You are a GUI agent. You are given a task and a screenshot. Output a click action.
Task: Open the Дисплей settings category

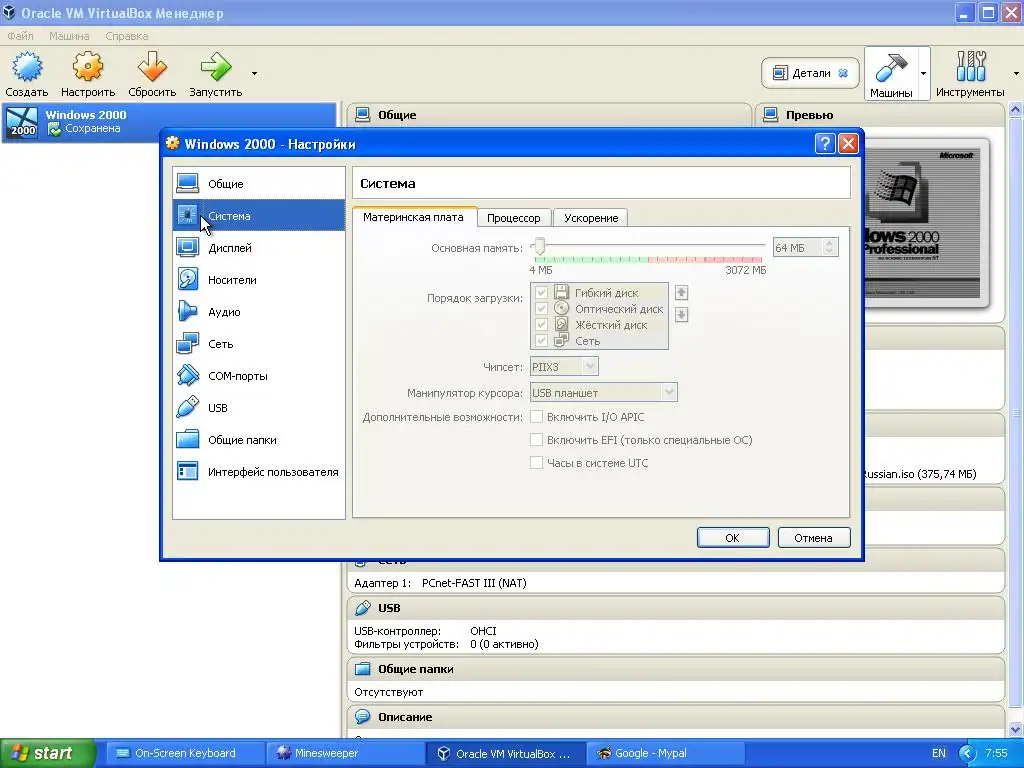[x=259, y=248]
